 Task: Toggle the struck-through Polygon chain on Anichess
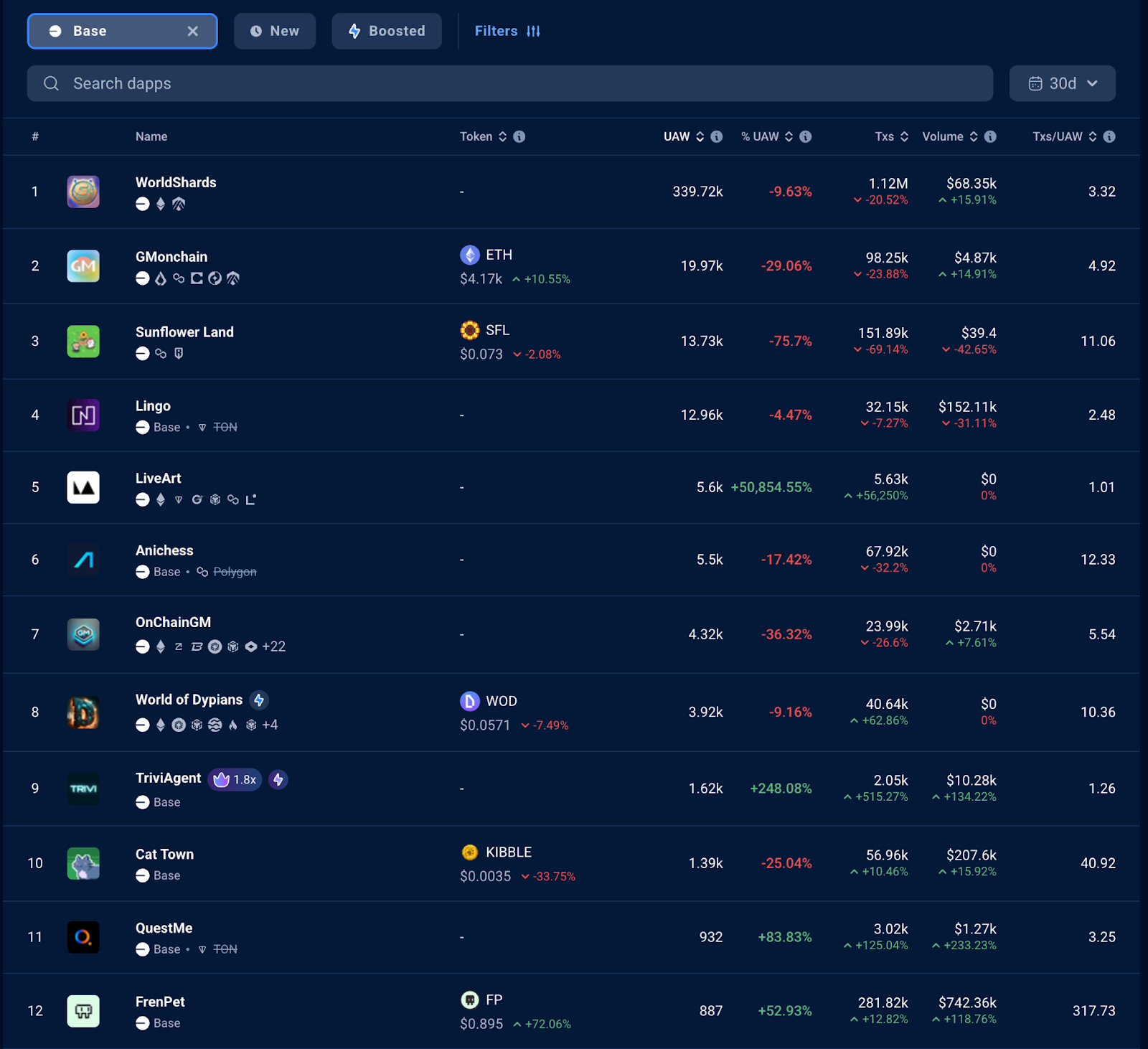coord(234,572)
